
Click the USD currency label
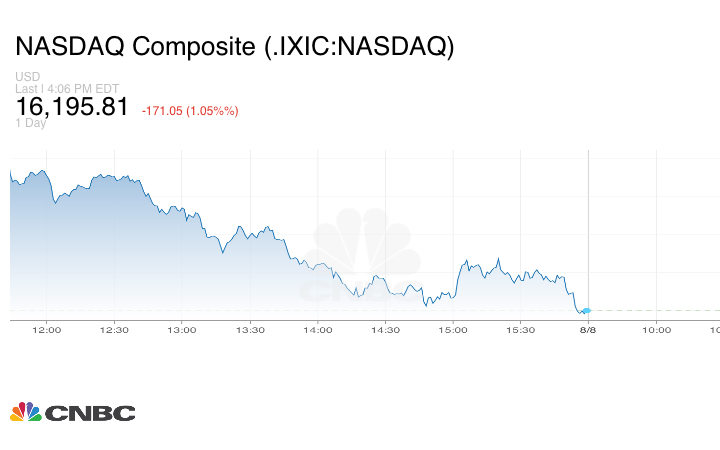point(27,77)
